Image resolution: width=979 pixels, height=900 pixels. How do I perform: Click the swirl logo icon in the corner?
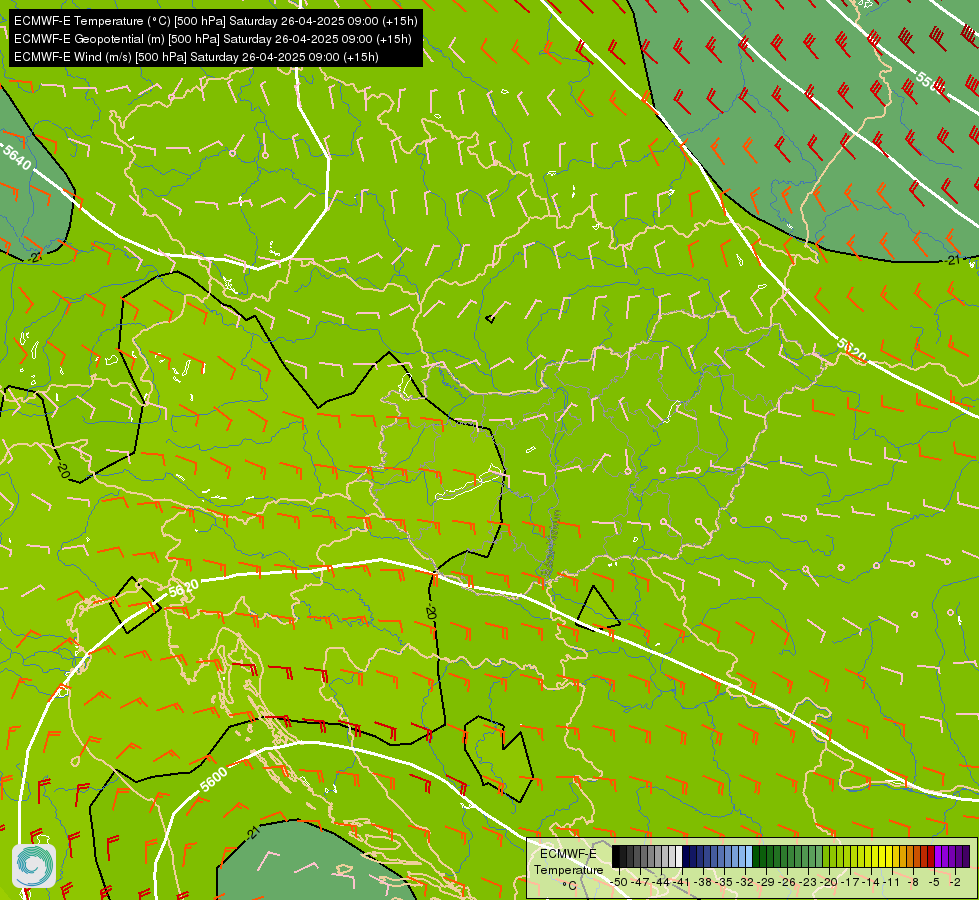point(34,866)
